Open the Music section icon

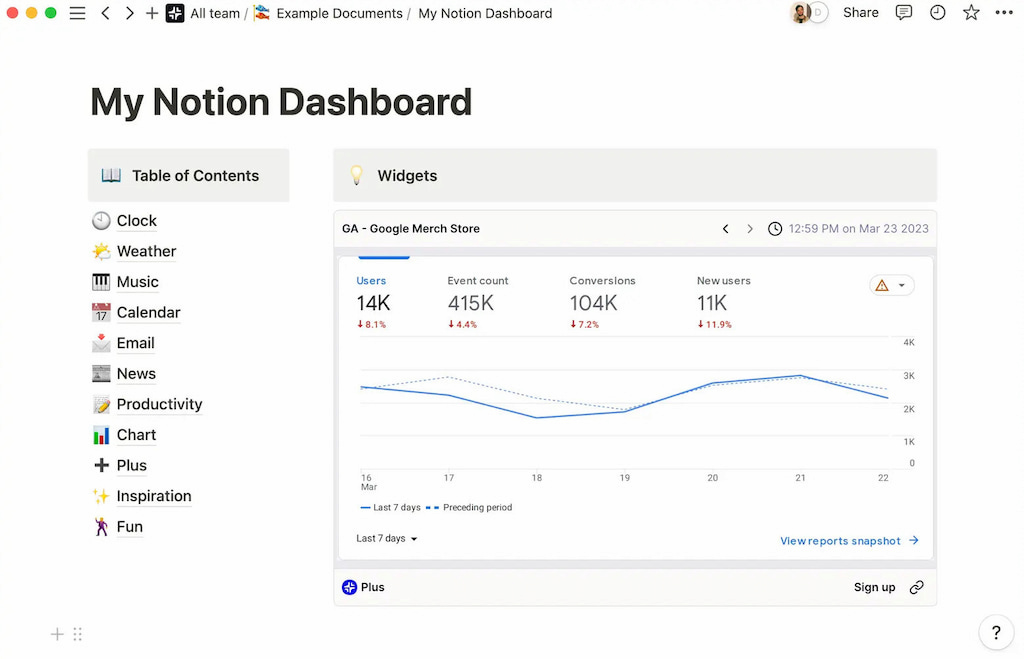(103, 281)
